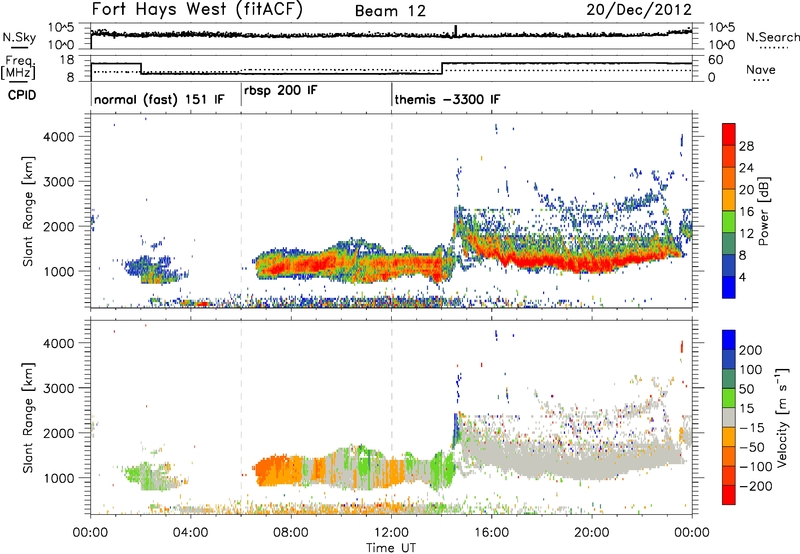Click the Velocity segment between 200 and 100
The width and height of the screenshot is (800, 554).
[x=729, y=359]
